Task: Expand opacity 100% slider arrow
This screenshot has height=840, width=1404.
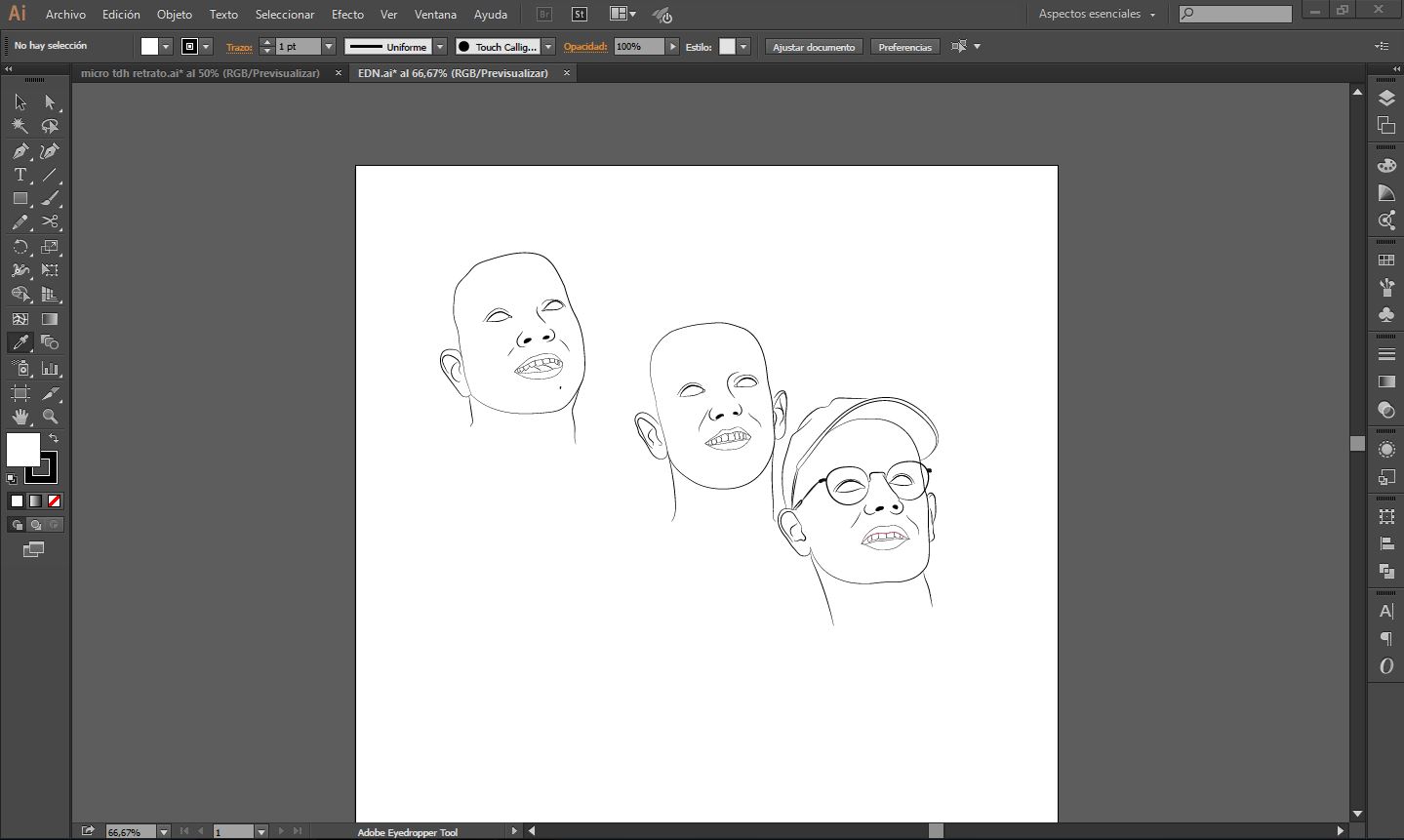Action: 672,47
